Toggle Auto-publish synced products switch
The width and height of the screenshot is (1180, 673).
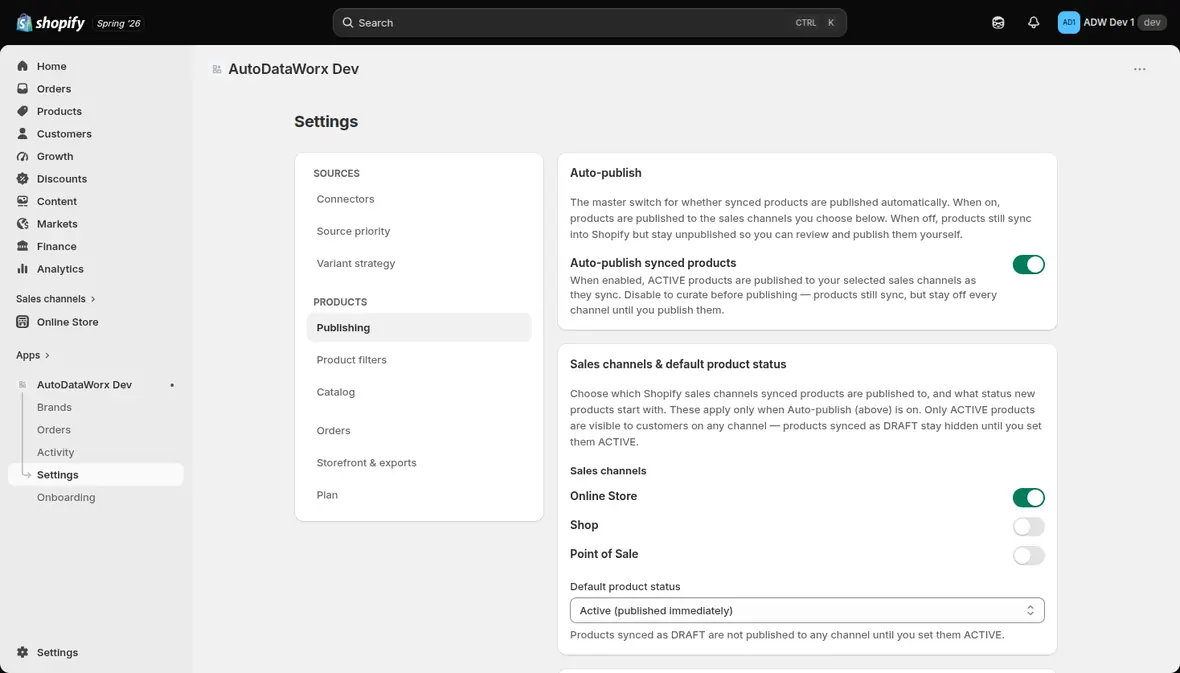pyautogui.click(x=1029, y=264)
